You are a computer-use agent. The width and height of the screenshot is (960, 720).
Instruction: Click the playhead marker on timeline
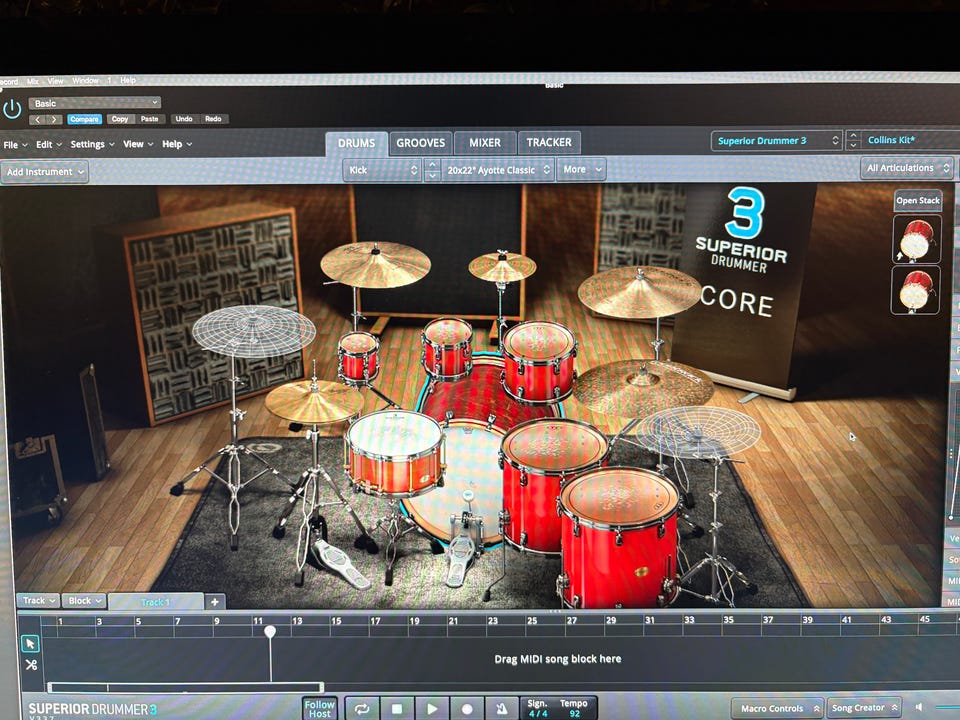270,632
